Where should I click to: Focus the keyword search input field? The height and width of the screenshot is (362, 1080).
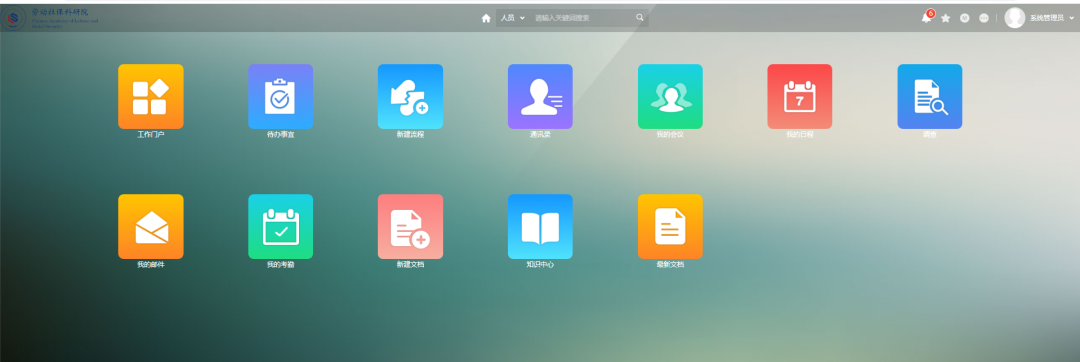coord(582,18)
